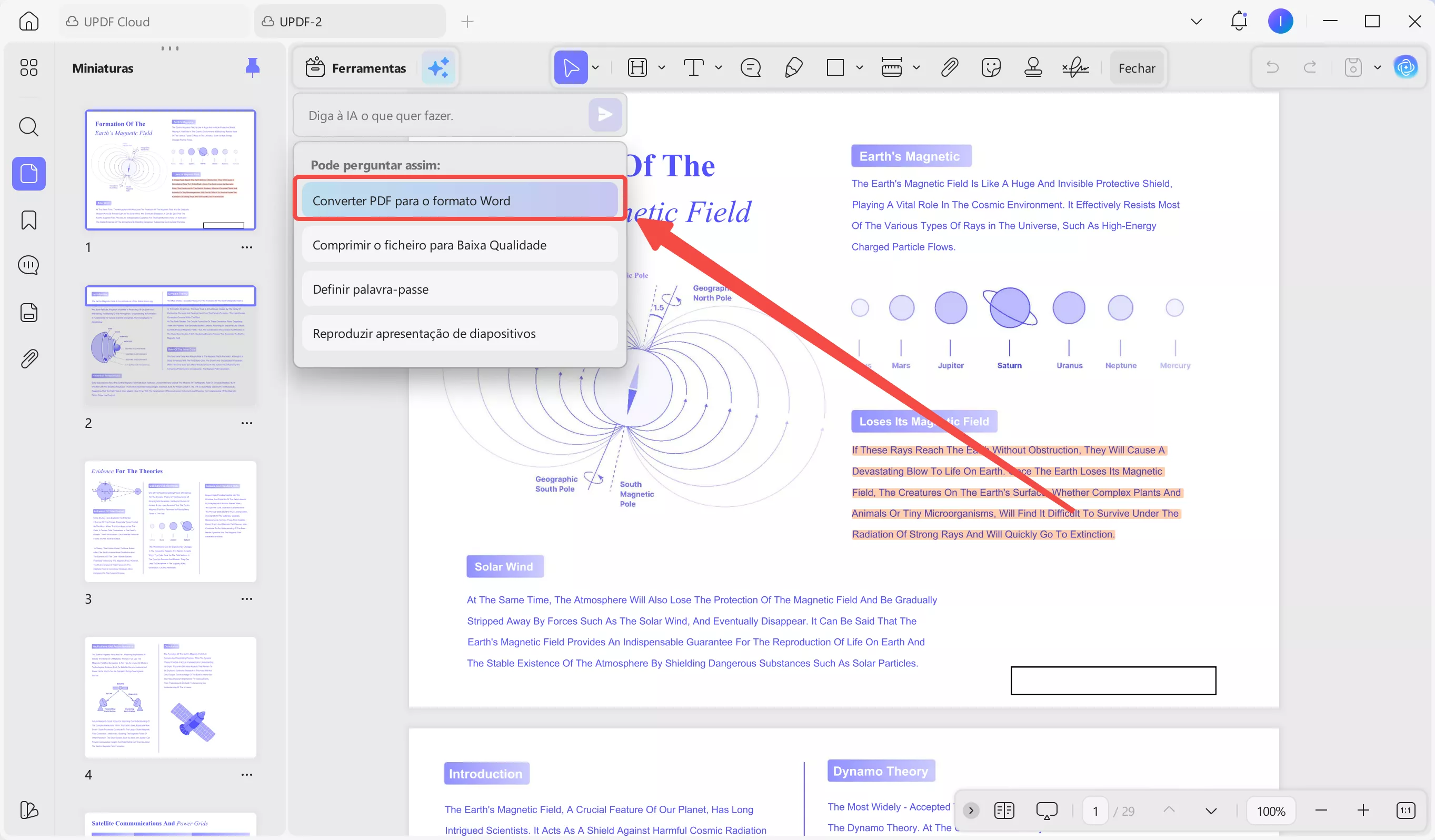Viewport: 1435px width, 840px height.
Task: Select the Sticker tool
Action: coord(991,67)
